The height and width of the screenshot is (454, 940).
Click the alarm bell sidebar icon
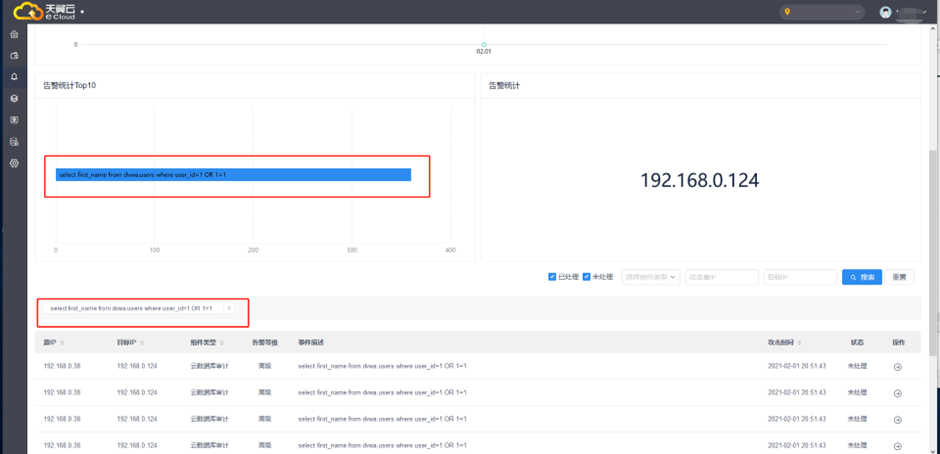click(14, 77)
